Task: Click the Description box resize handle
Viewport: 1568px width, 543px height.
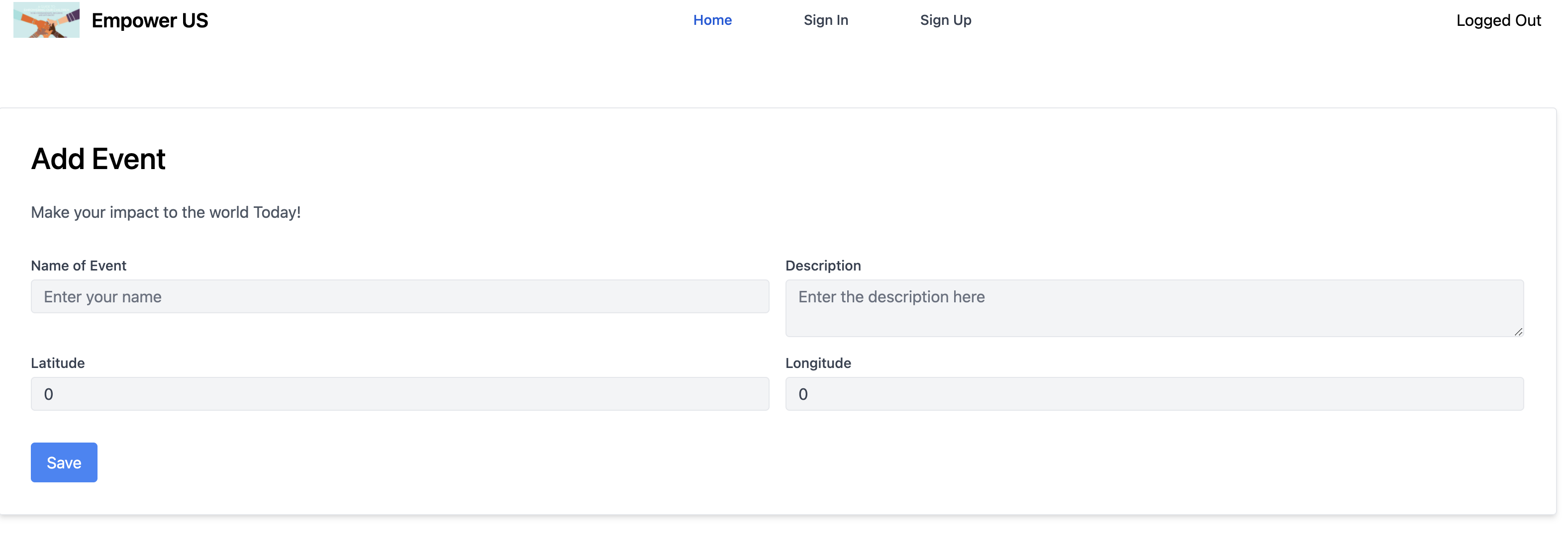Action: coord(1518,332)
